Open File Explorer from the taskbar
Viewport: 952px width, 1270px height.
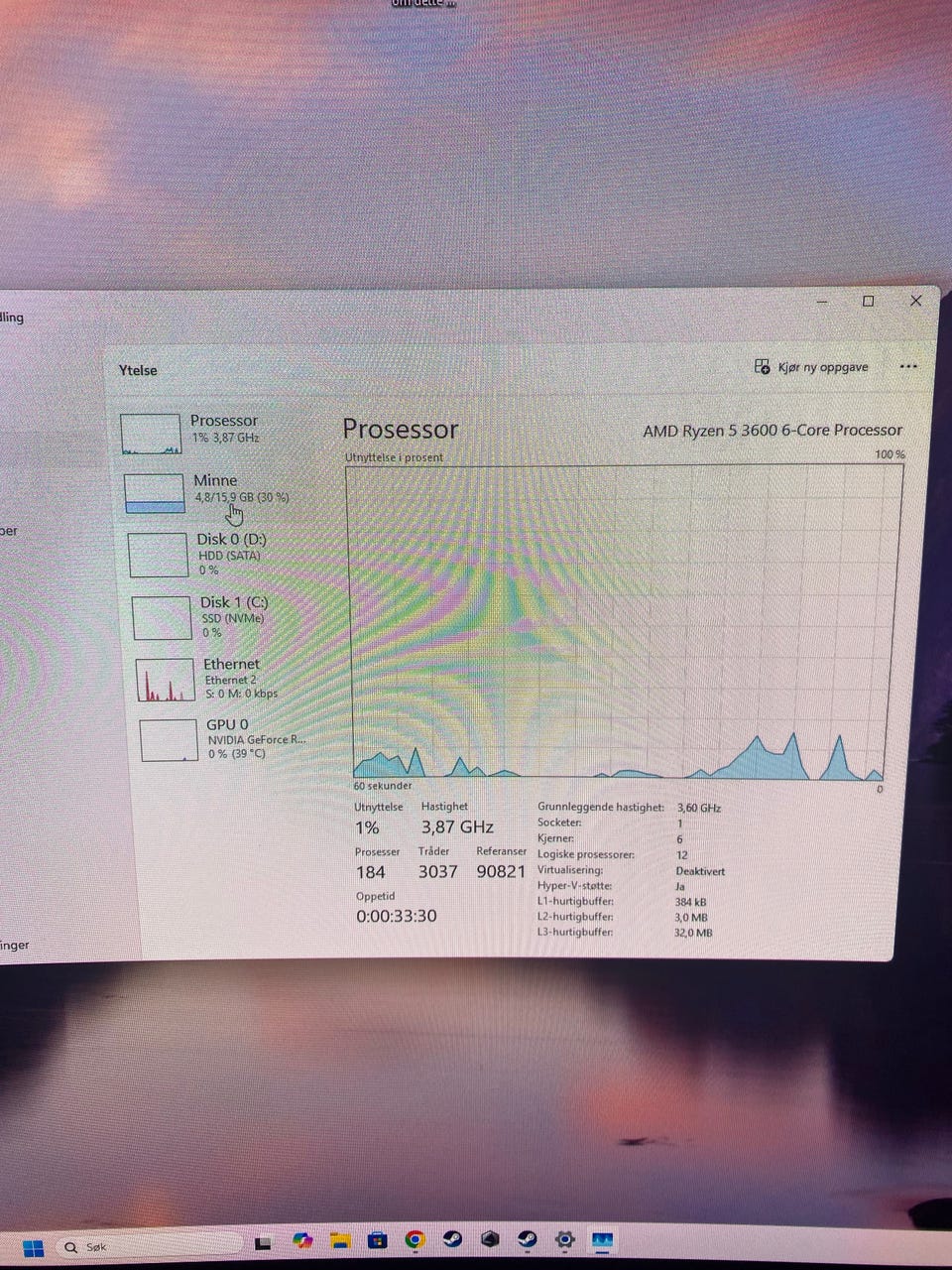(340, 1240)
